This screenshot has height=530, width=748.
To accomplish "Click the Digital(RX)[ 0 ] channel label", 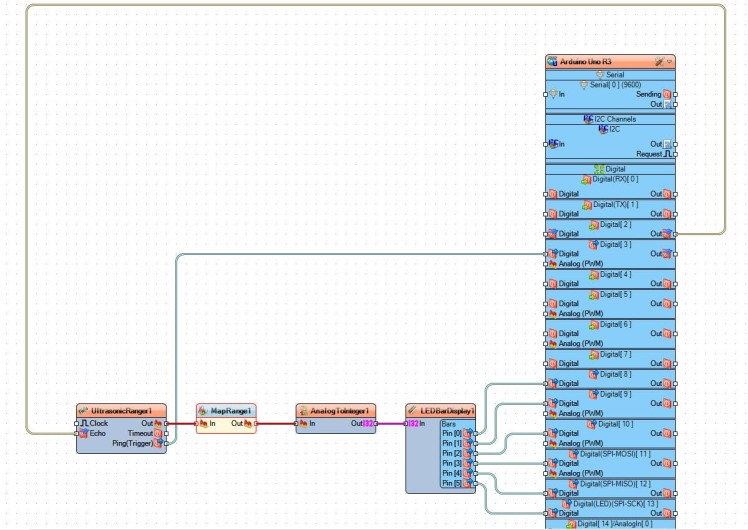I will coord(614,179).
